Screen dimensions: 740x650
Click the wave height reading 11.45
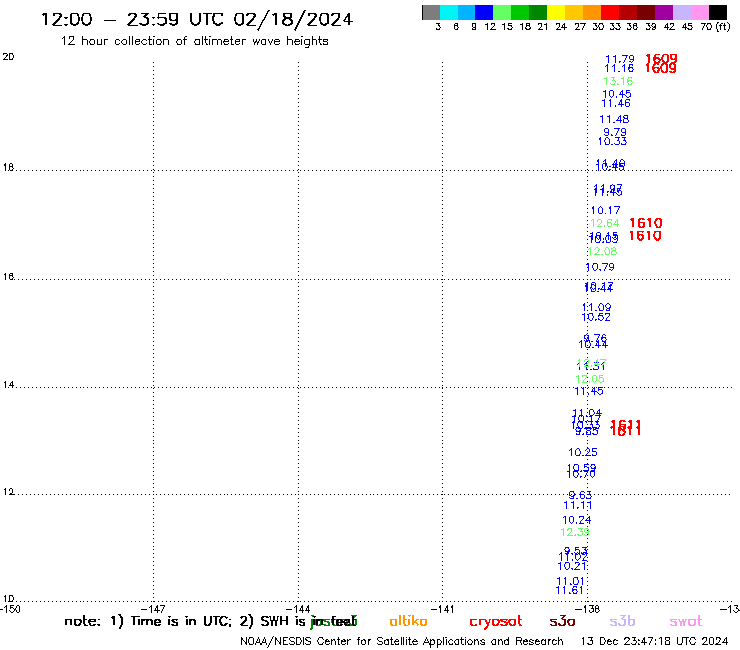click(589, 391)
